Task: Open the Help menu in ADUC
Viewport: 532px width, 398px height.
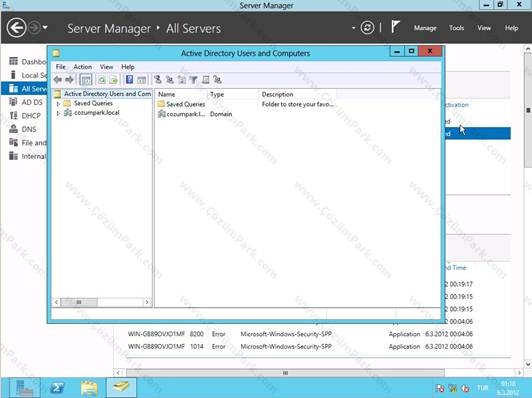Action: tap(128, 67)
